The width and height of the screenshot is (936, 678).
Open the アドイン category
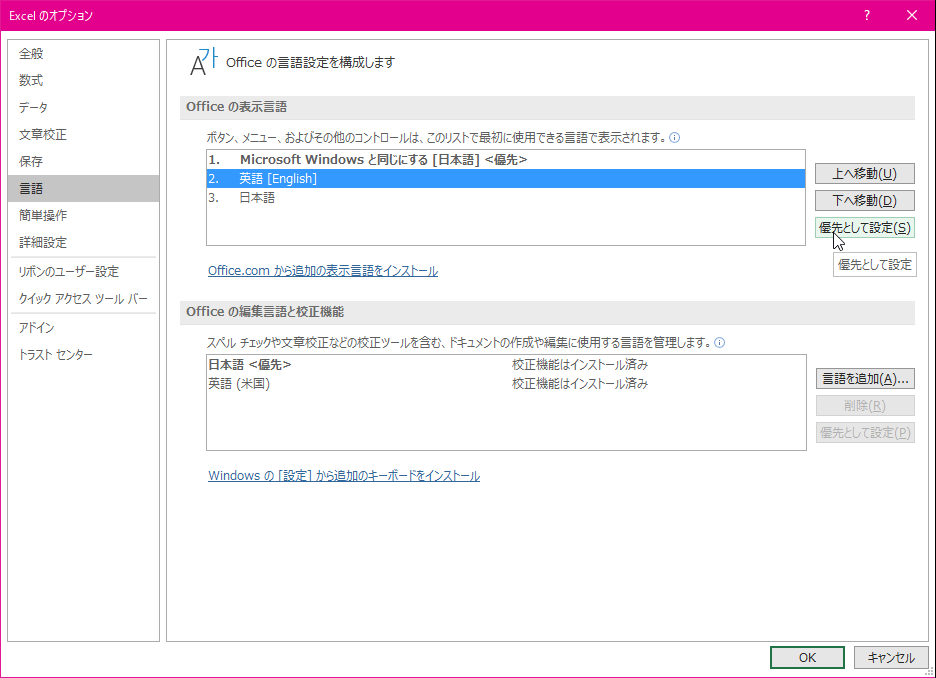(84, 328)
